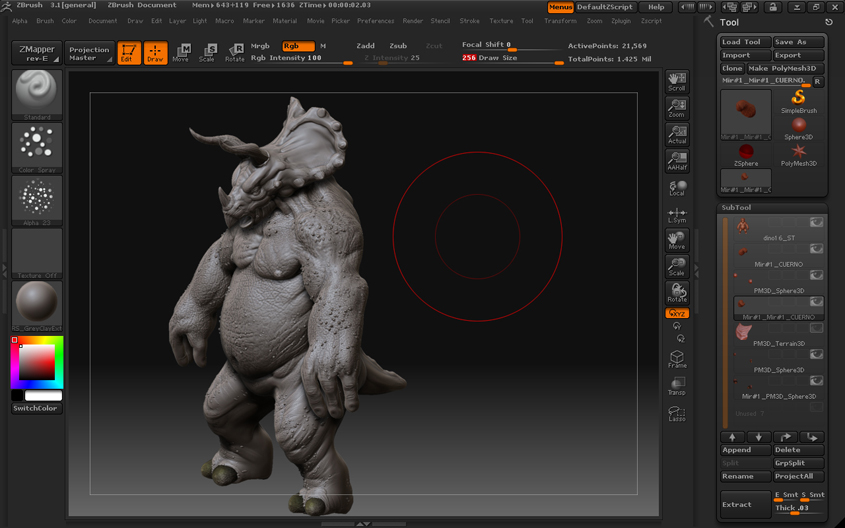Activate the AAHalf view icon
The width and height of the screenshot is (845, 528).
point(677,161)
